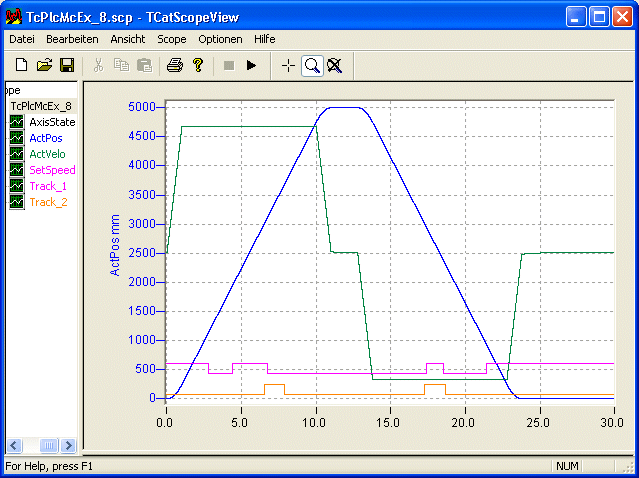Viewport: 639px width, 478px height.
Task: Open the Ansicht menu
Action: point(128,40)
